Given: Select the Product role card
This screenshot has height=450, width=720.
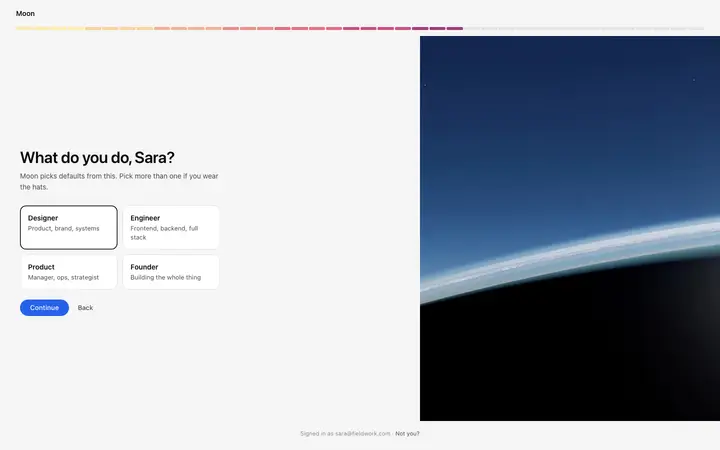Looking at the screenshot, I should [x=69, y=272].
